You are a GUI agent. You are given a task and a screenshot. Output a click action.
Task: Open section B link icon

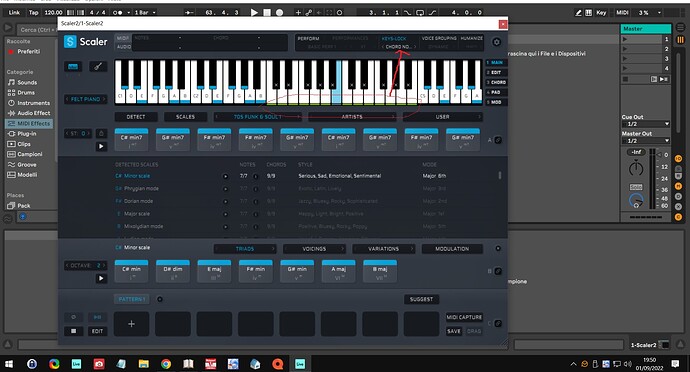498,271
